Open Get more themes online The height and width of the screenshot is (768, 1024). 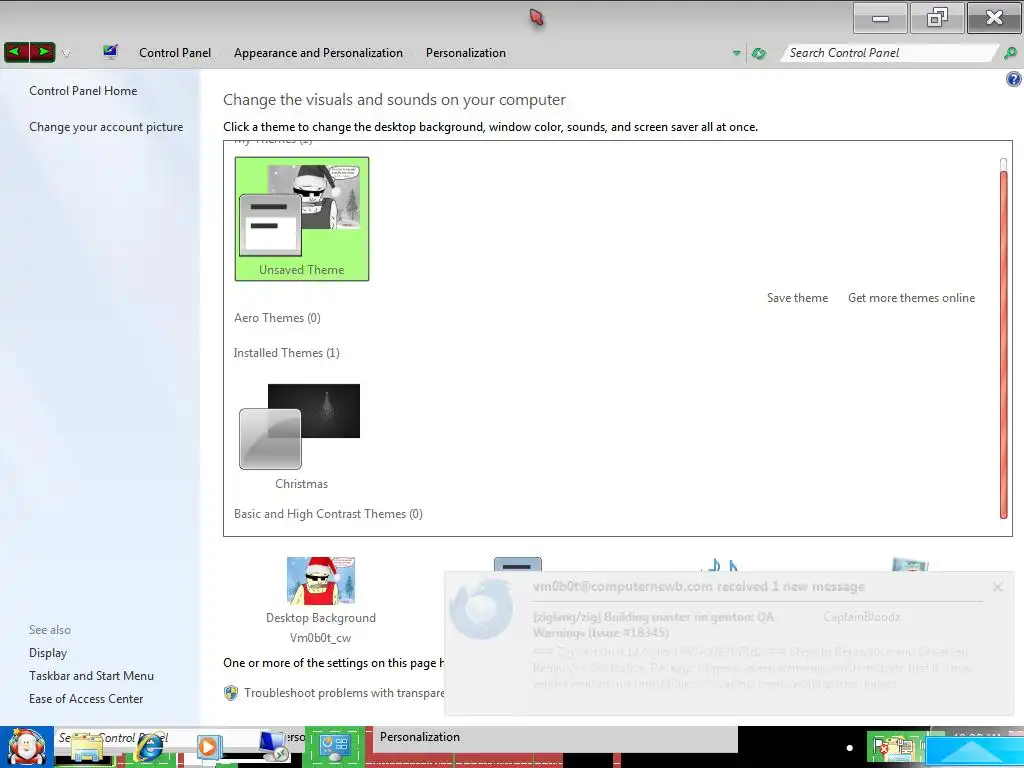[912, 298]
